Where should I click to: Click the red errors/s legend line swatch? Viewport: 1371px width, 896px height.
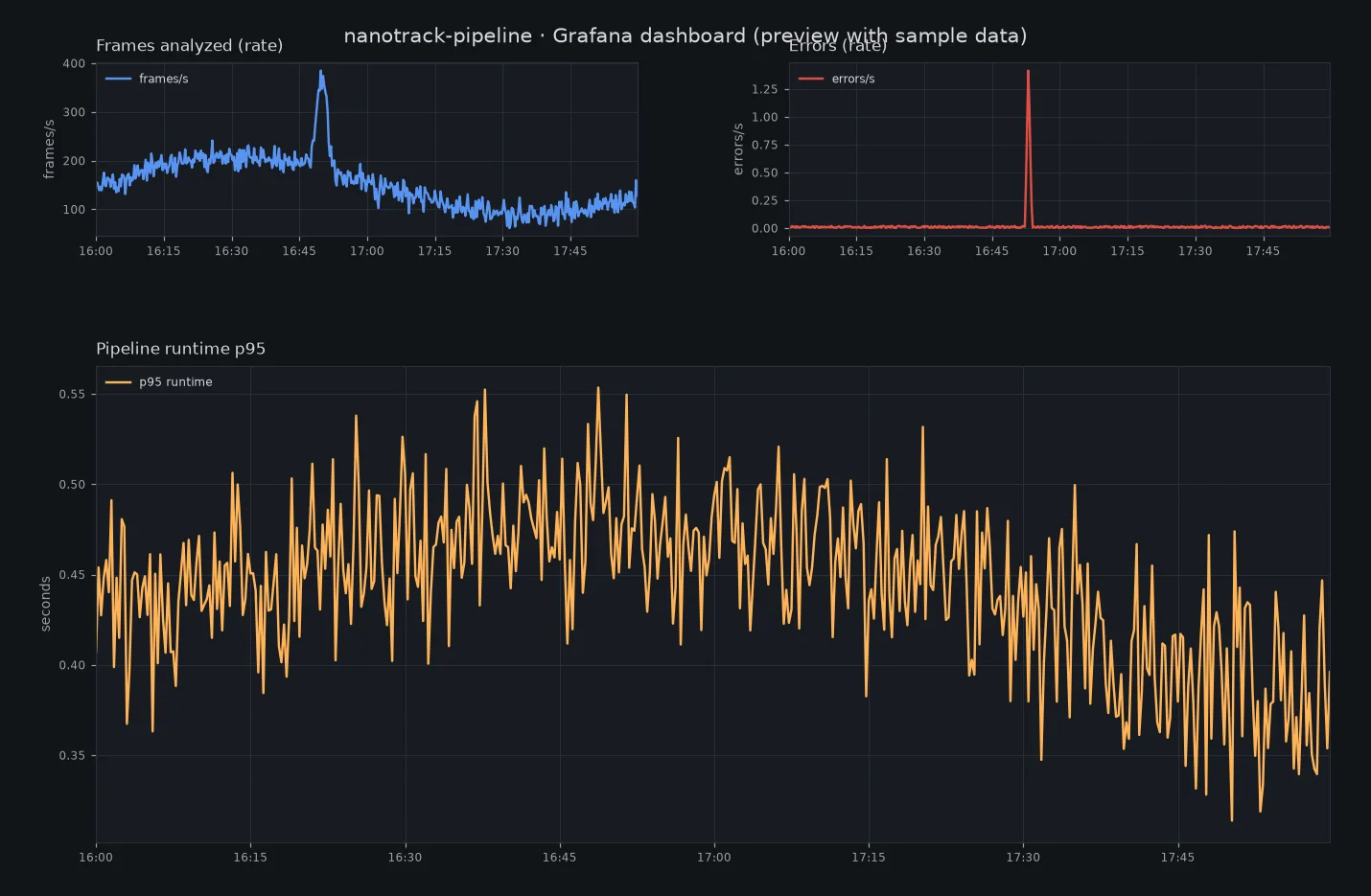811,79
